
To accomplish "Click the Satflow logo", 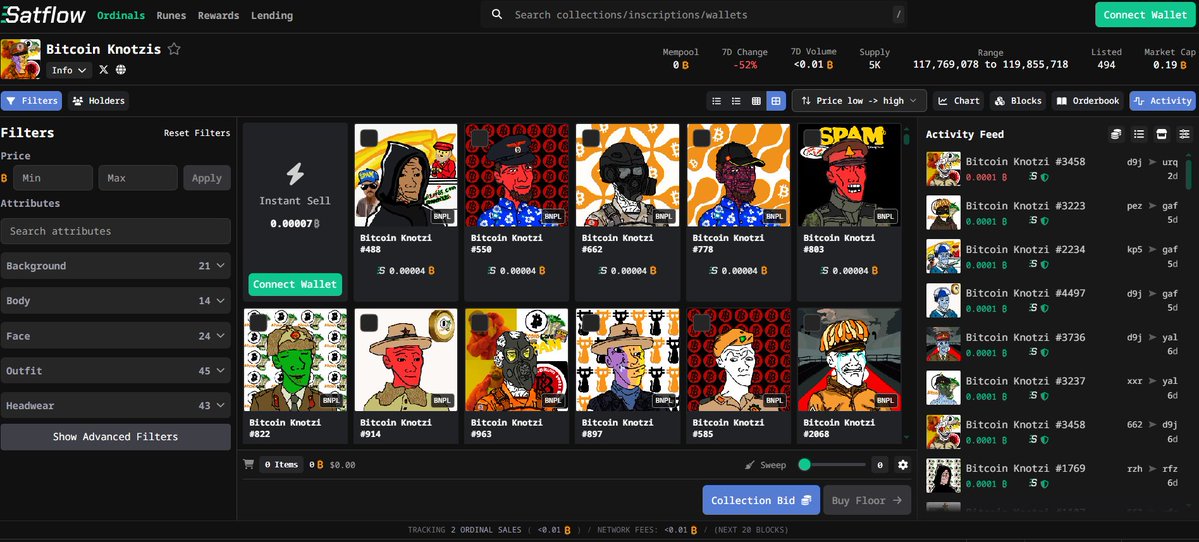I will [44, 15].
